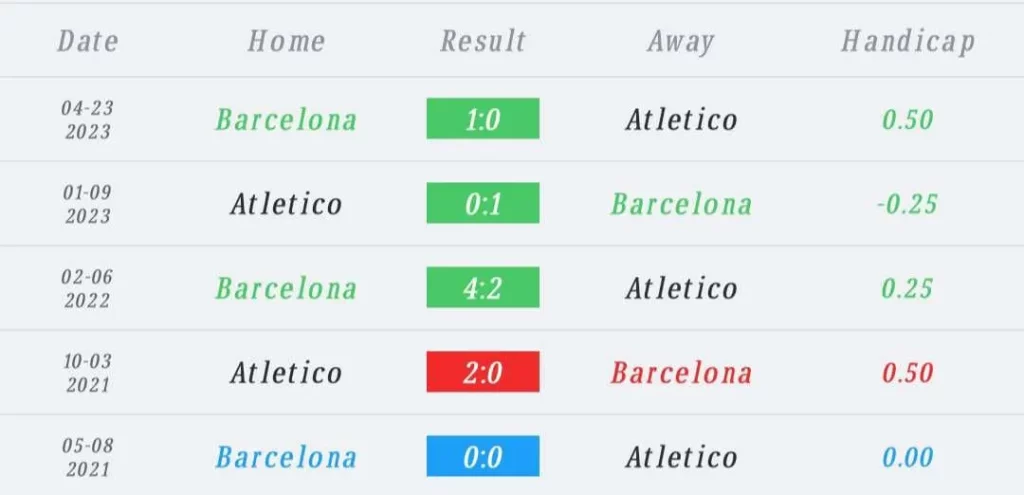Click the Handicap column header
This screenshot has height=495, width=1024.
tap(908, 40)
